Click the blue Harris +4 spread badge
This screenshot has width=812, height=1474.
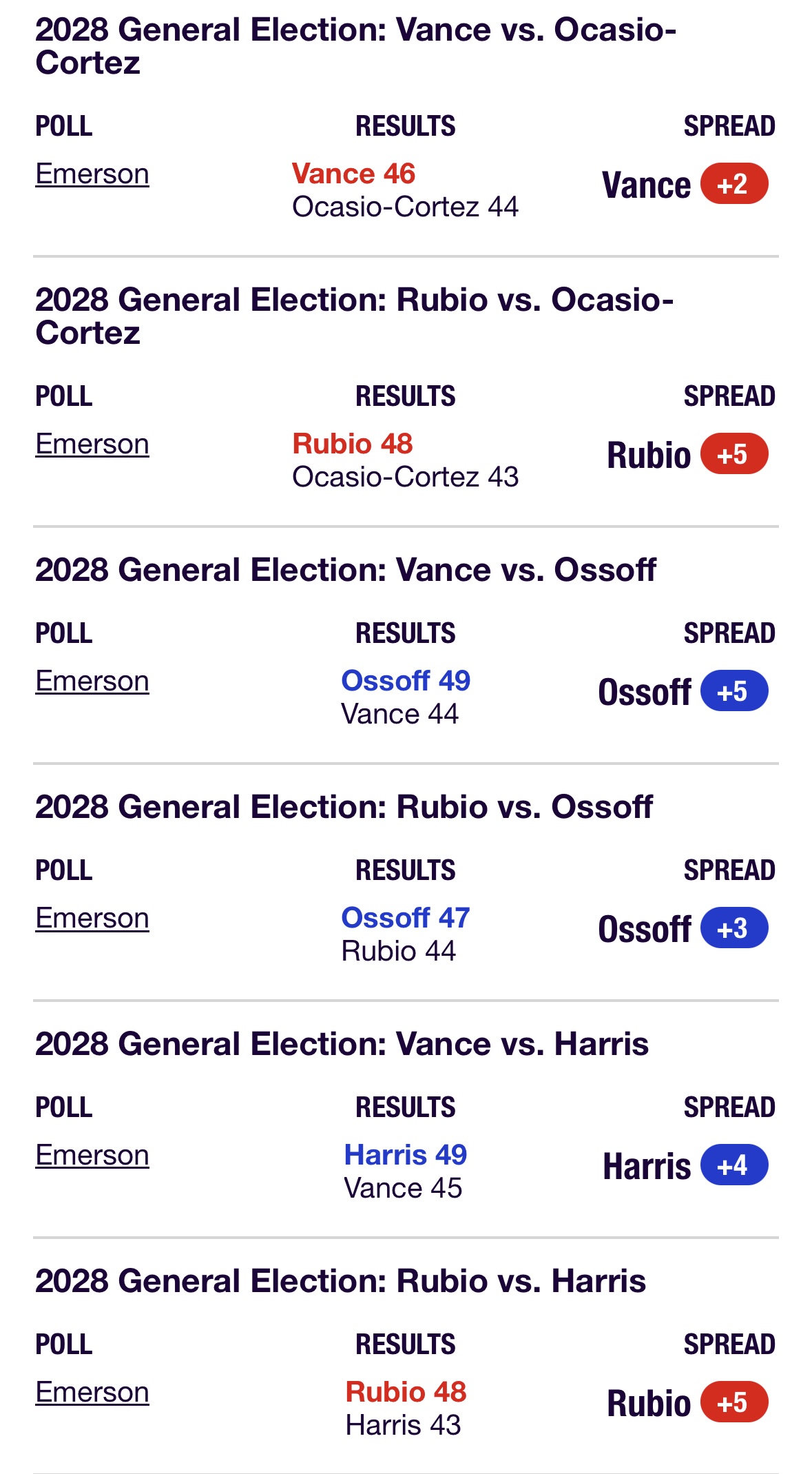click(734, 1165)
